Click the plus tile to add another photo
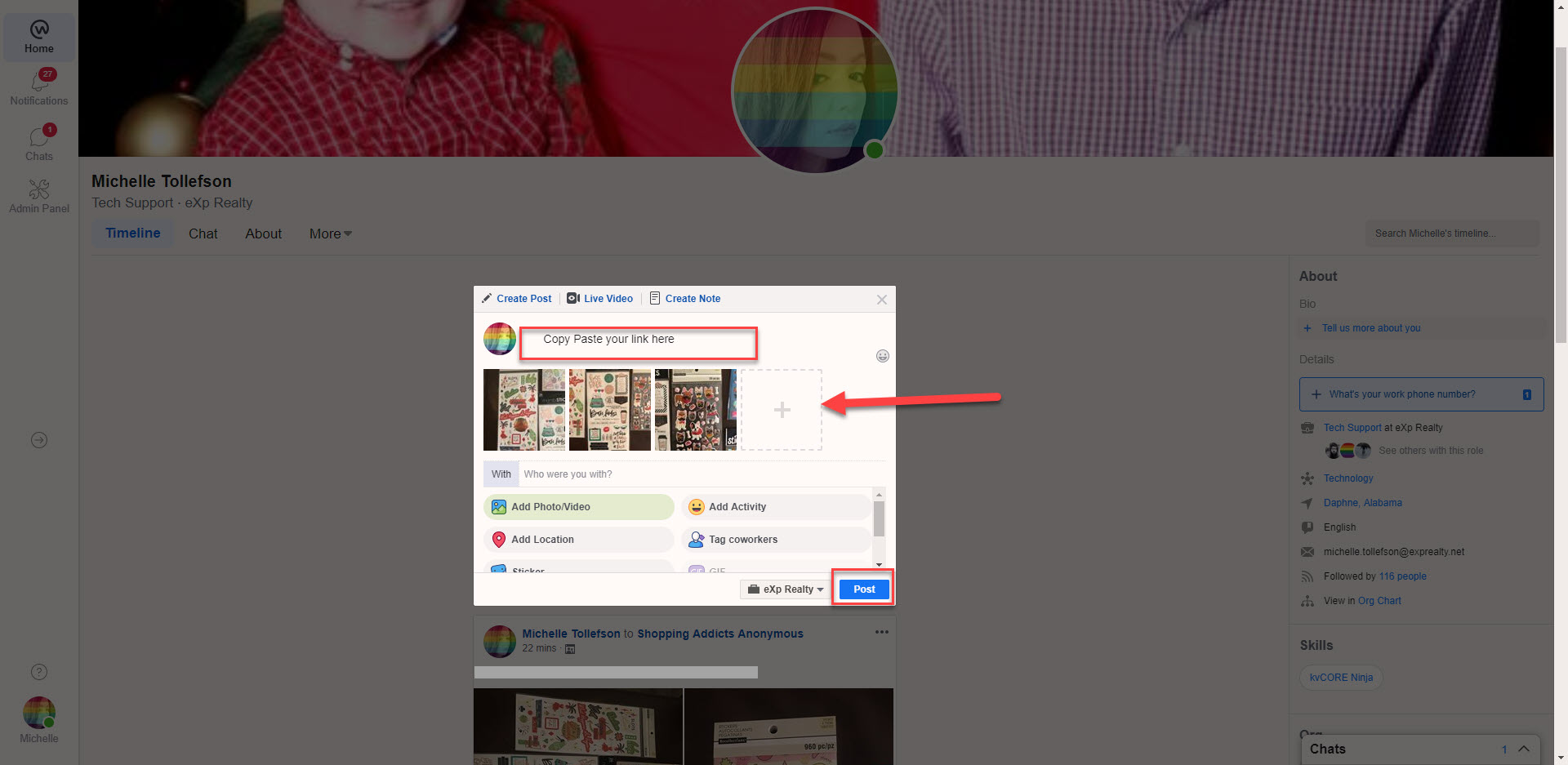Screen dimensions: 1568x765 782,410
